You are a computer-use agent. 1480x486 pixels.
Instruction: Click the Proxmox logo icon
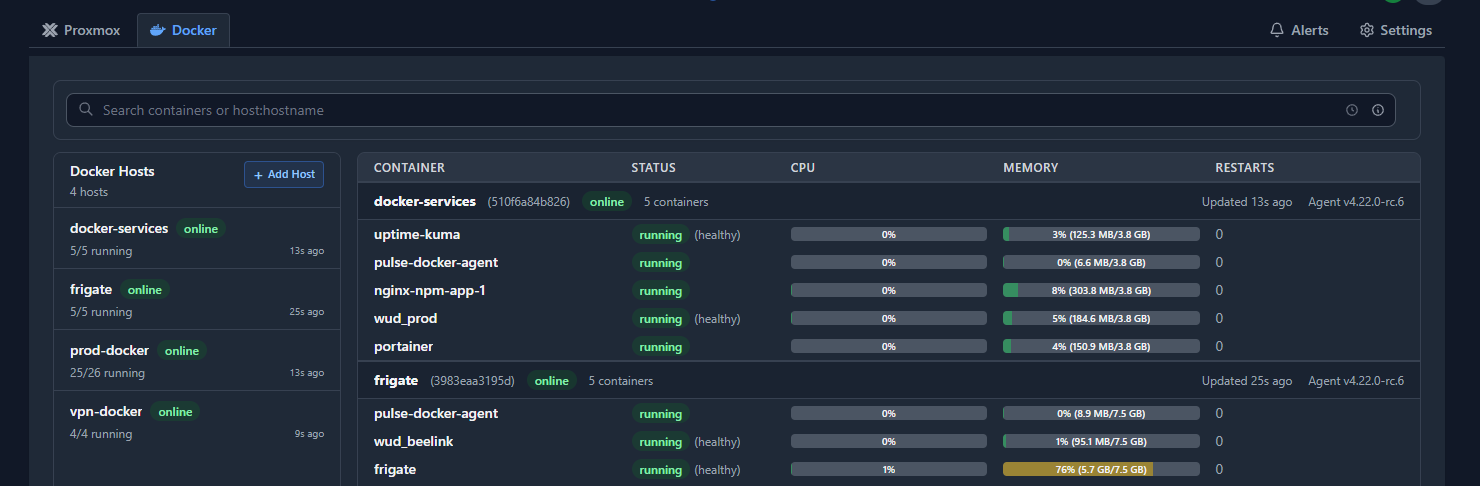coord(50,30)
